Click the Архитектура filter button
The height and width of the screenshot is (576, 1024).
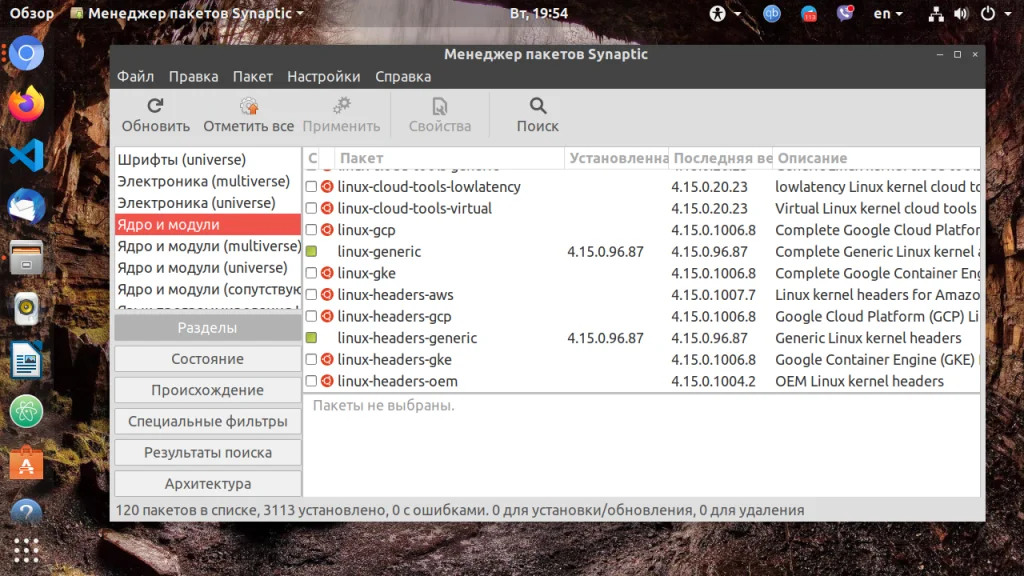(x=208, y=484)
